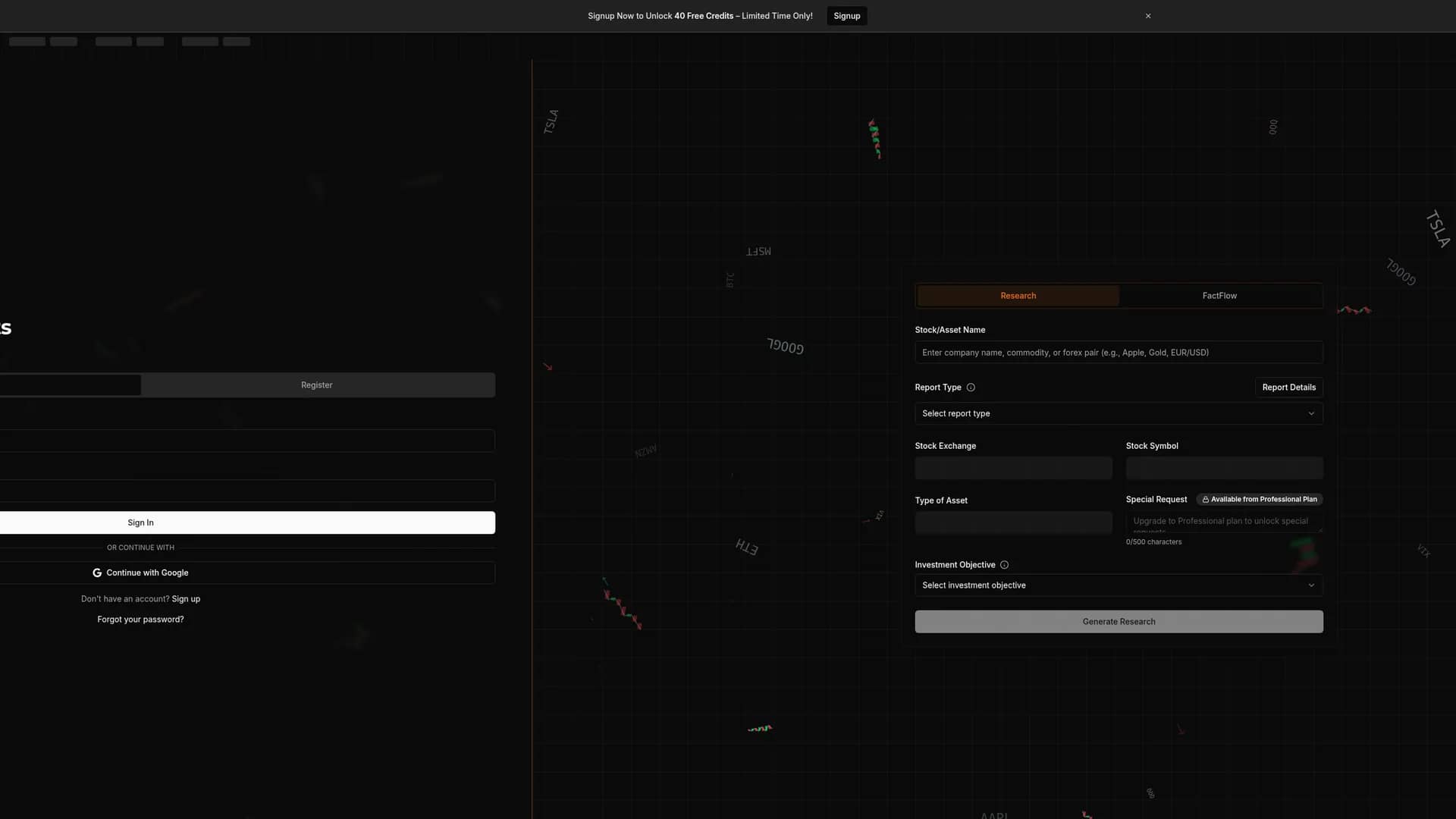Image resolution: width=1456 pixels, height=819 pixels.
Task: Open Forgot your password link
Action: (x=140, y=620)
